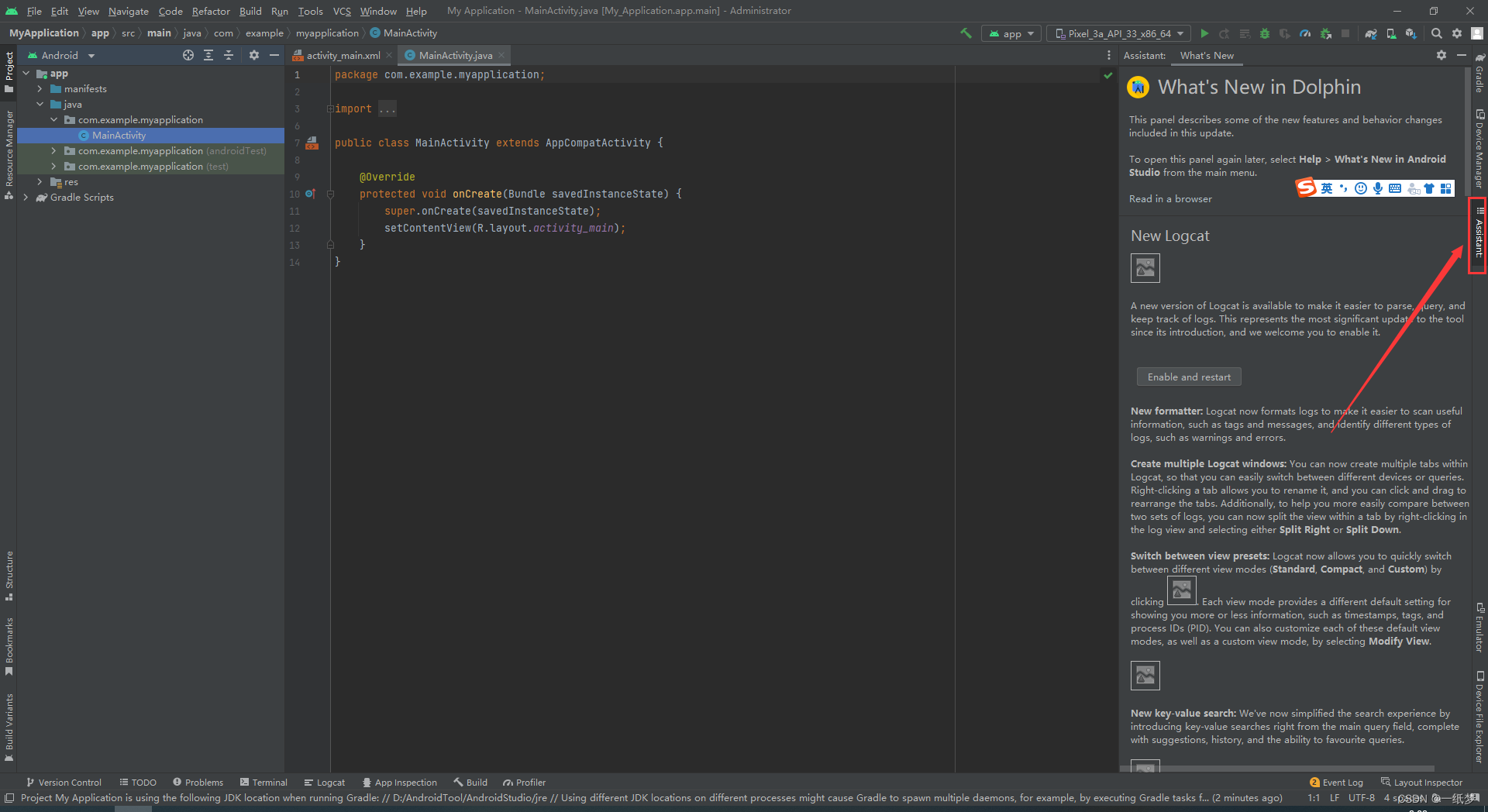The image size is (1488, 812).
Task: Click Collapse All in Project panel
Action: (x=229, y=55)
